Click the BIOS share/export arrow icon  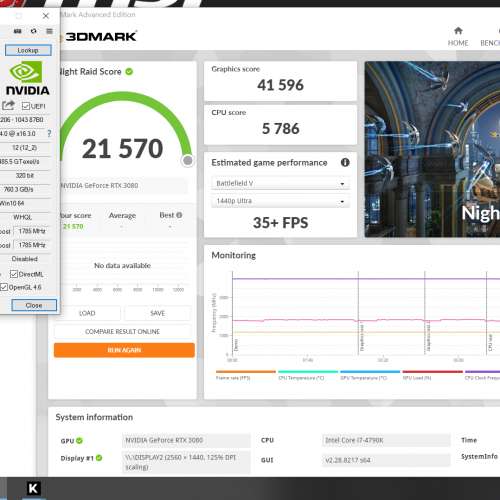pyautogui.click(x=8, y=106)
